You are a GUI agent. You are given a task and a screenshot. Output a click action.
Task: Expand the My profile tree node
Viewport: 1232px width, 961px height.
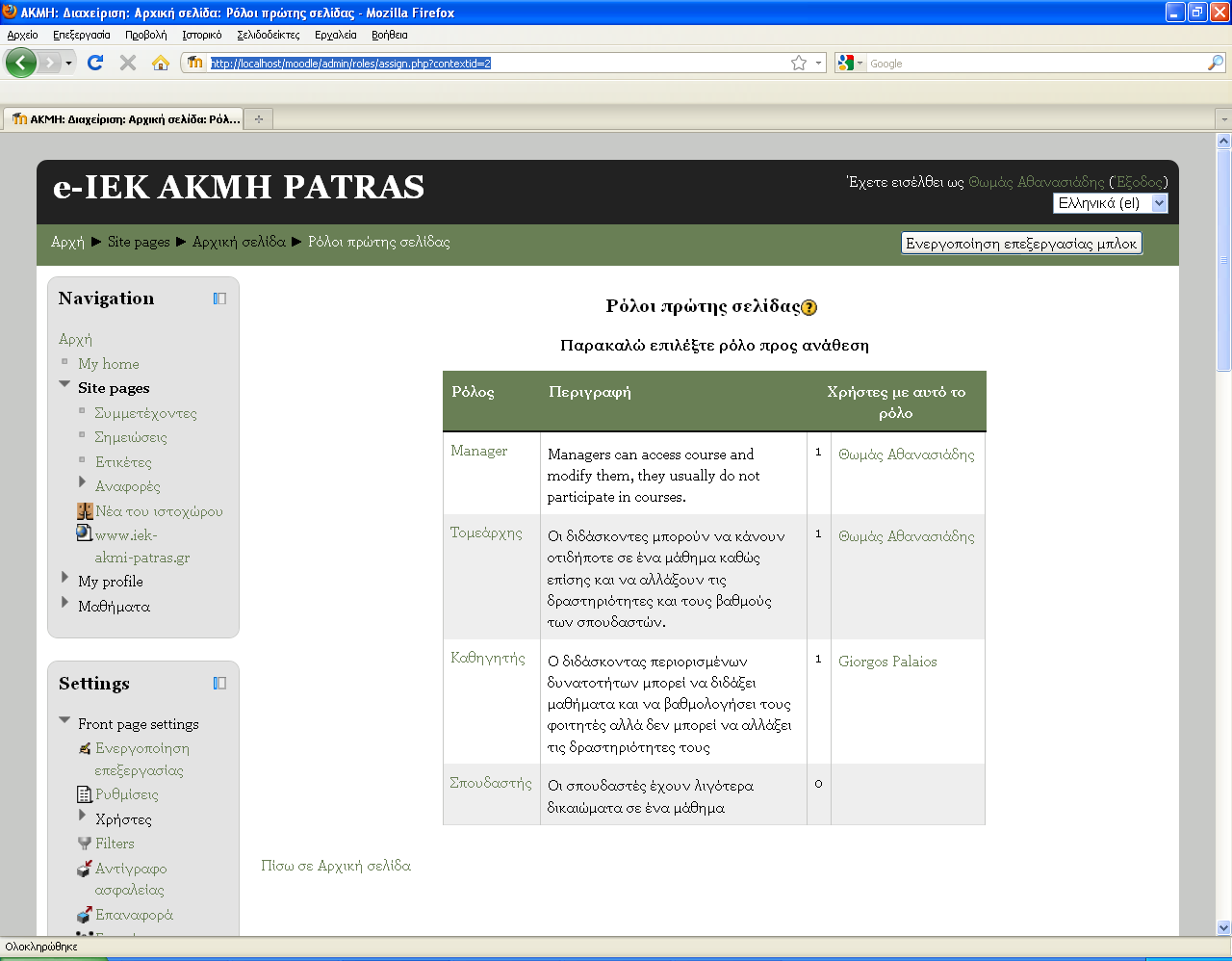click(x=64, y=578)
